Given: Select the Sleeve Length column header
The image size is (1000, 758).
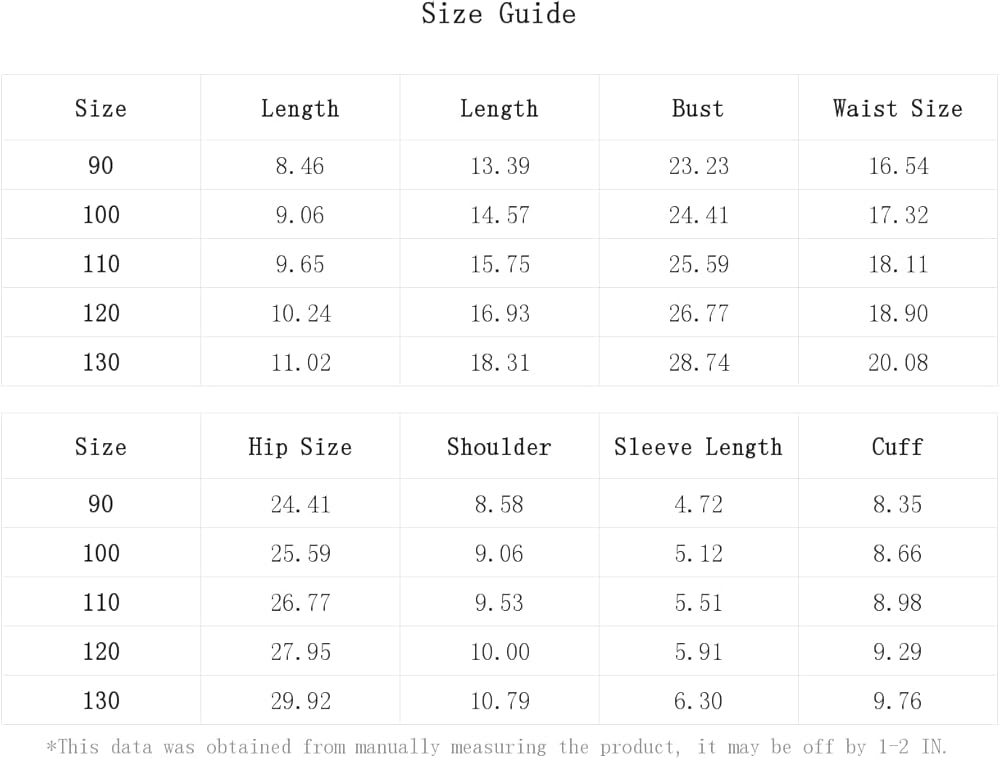Looking at the screenshot, I should (x=698, y=447).
